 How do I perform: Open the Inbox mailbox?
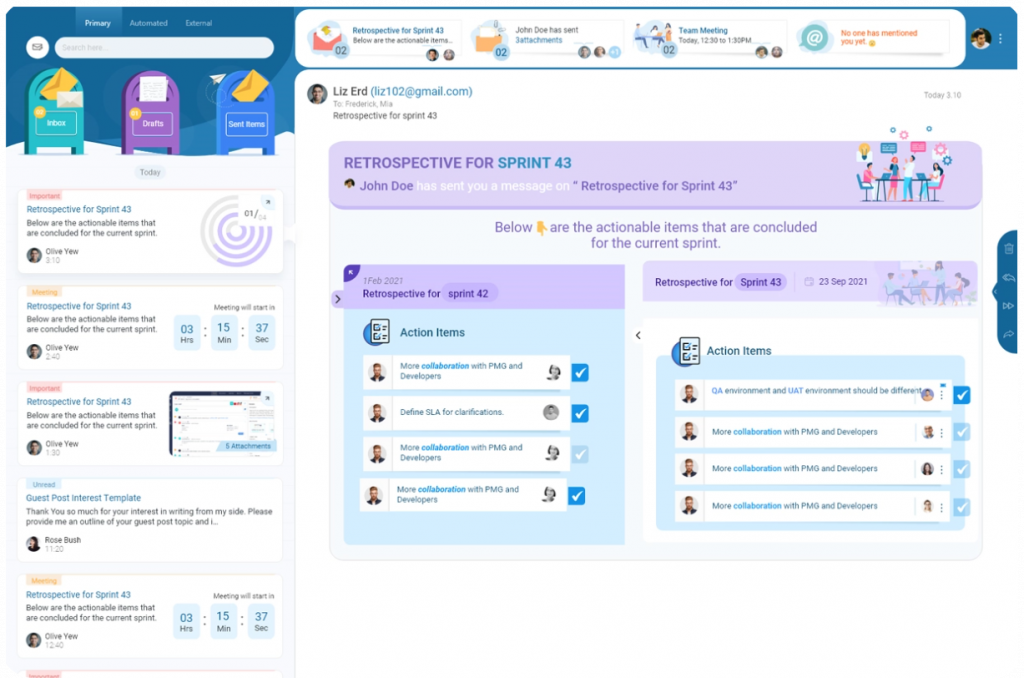(x=56, y=112)
